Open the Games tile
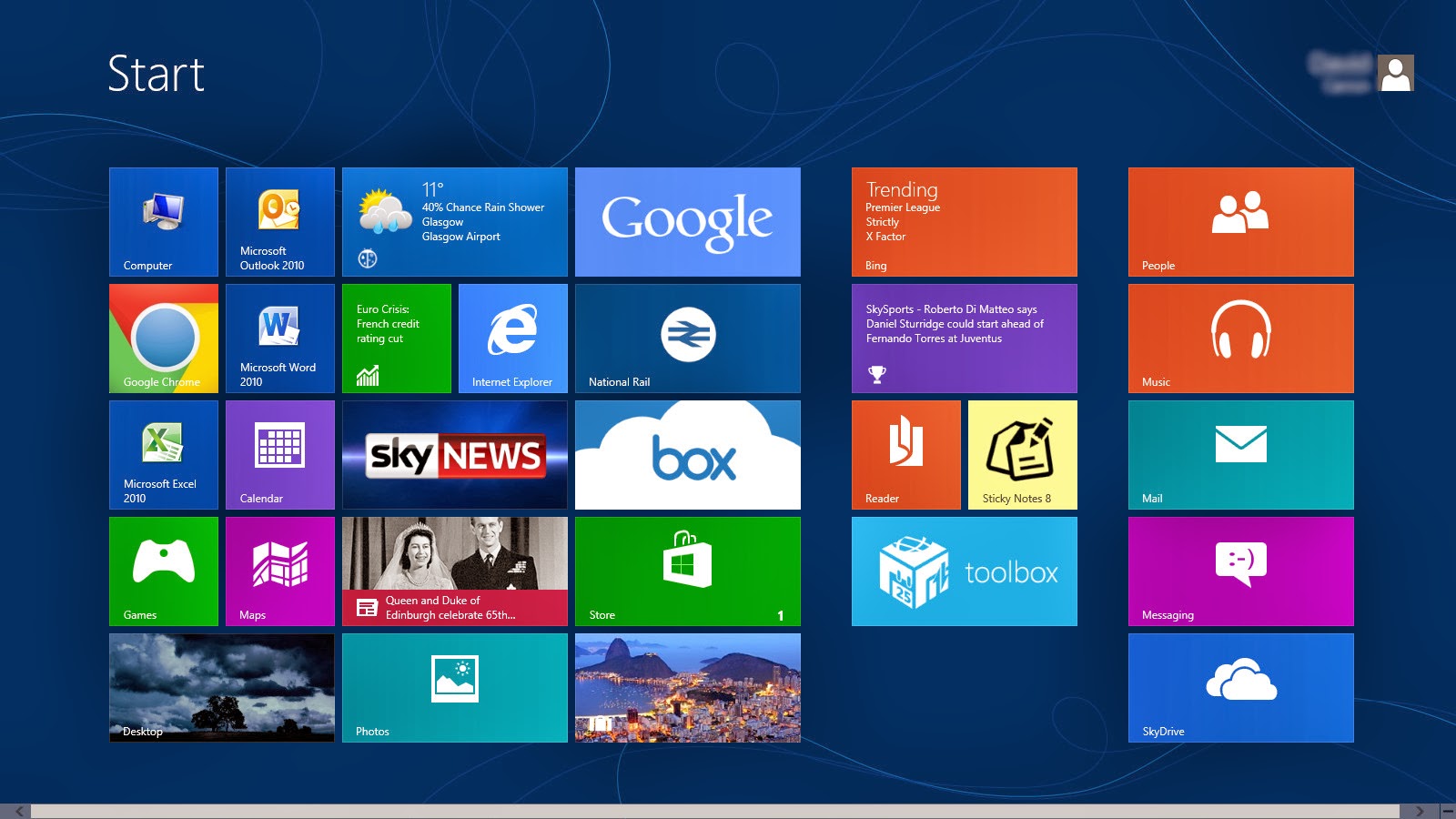The image size is (1456, 819). [163, 571]
